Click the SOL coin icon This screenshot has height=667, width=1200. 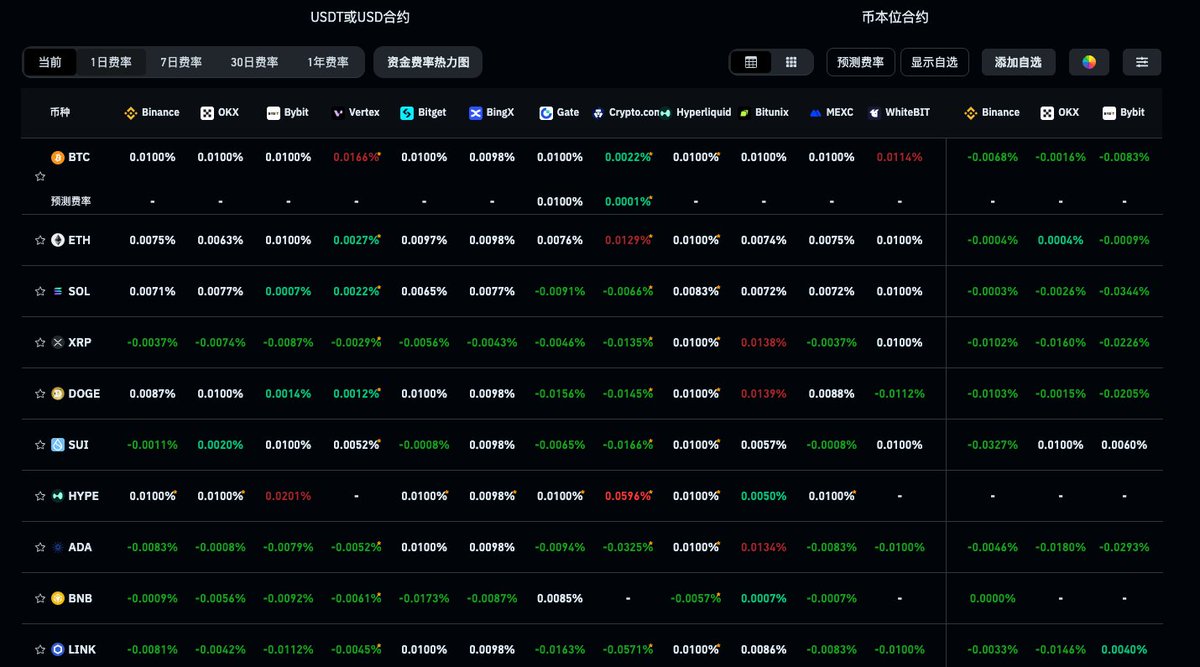(58, 291)
